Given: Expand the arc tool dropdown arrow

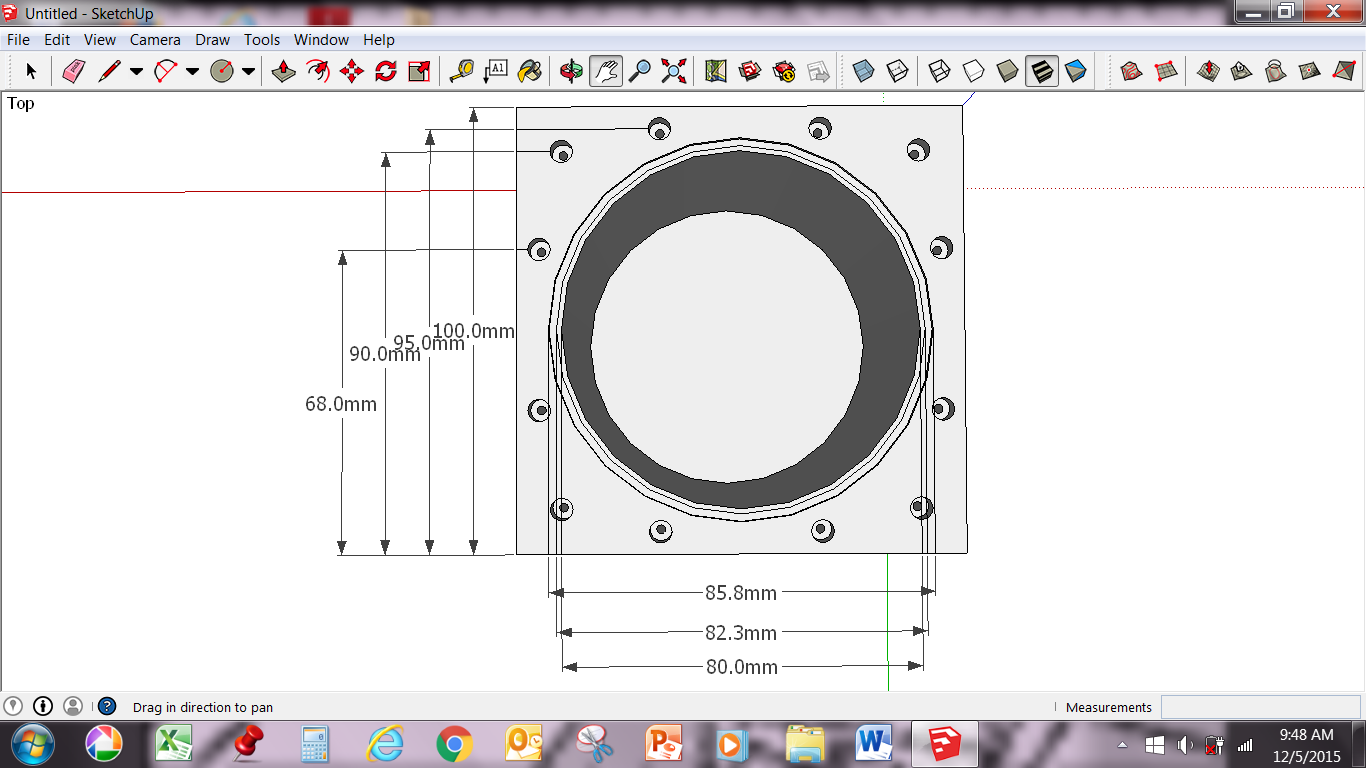Looking at the screenshot, I should (x=193, y=71).
